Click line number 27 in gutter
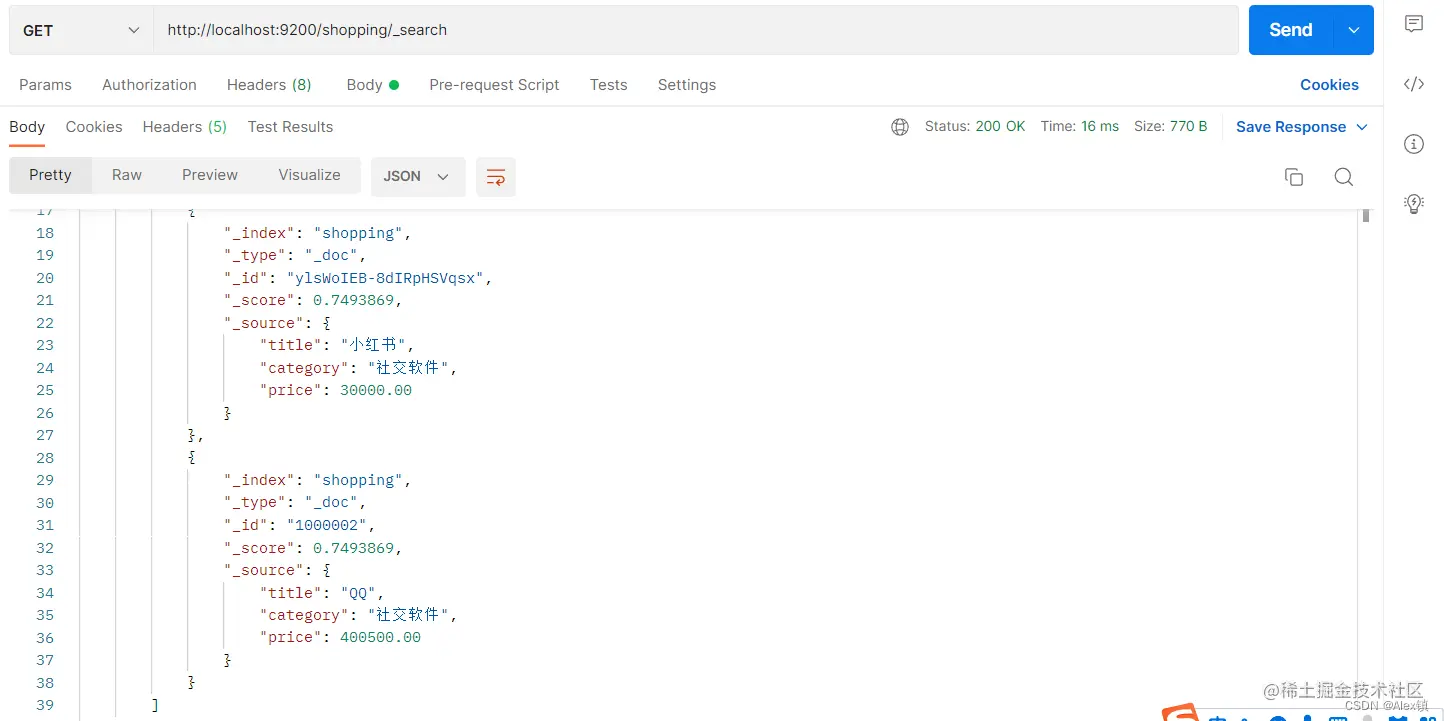Viewport: 1444px width, 721px height. [45, 435]
